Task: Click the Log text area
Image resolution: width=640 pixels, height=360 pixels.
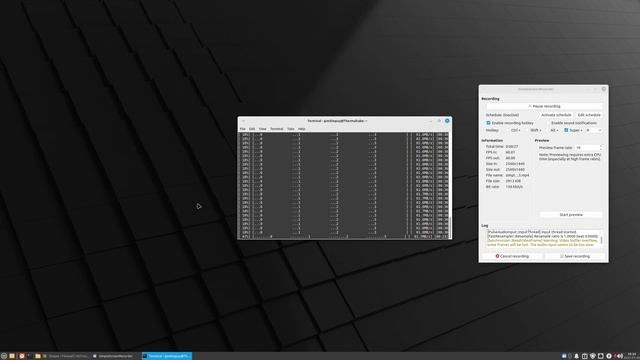Action: (x=543, y=238)
